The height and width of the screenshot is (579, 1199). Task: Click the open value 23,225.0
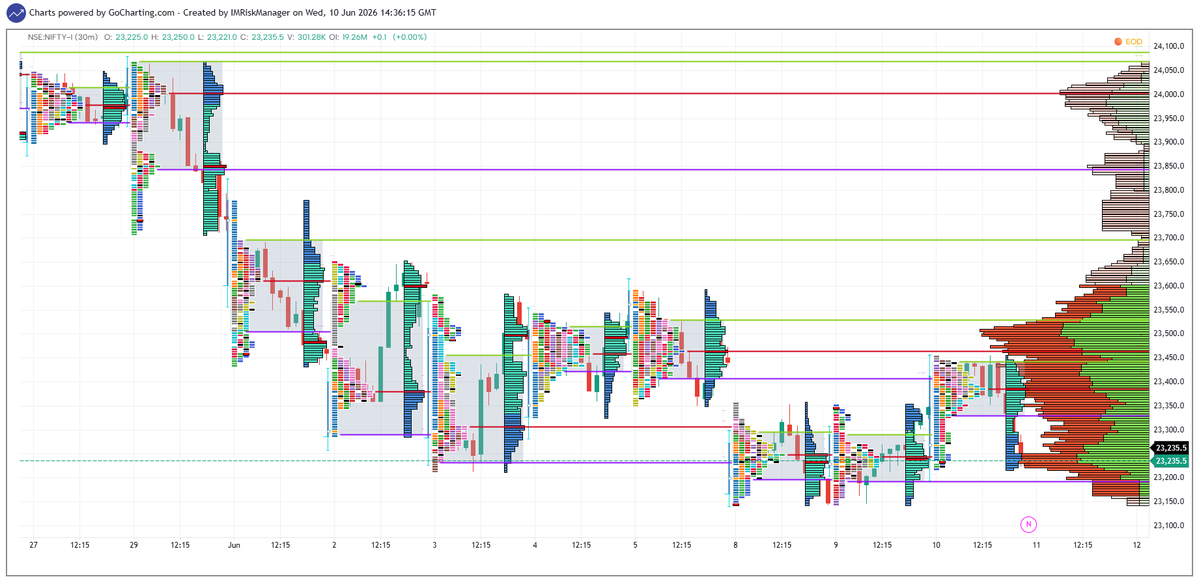click(130, 37)
